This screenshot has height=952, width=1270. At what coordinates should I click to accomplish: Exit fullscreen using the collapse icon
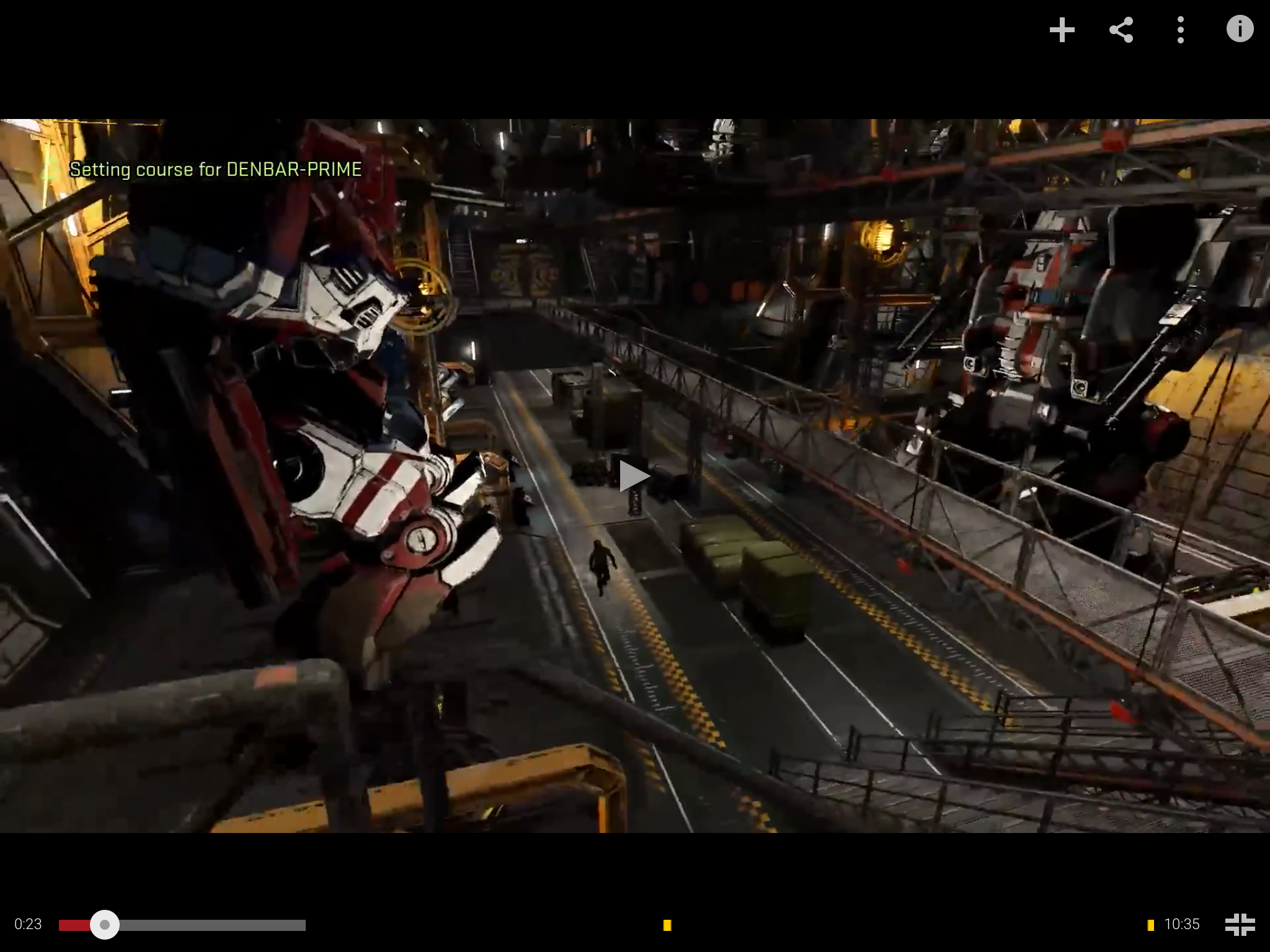click(x=1240, y=924)
